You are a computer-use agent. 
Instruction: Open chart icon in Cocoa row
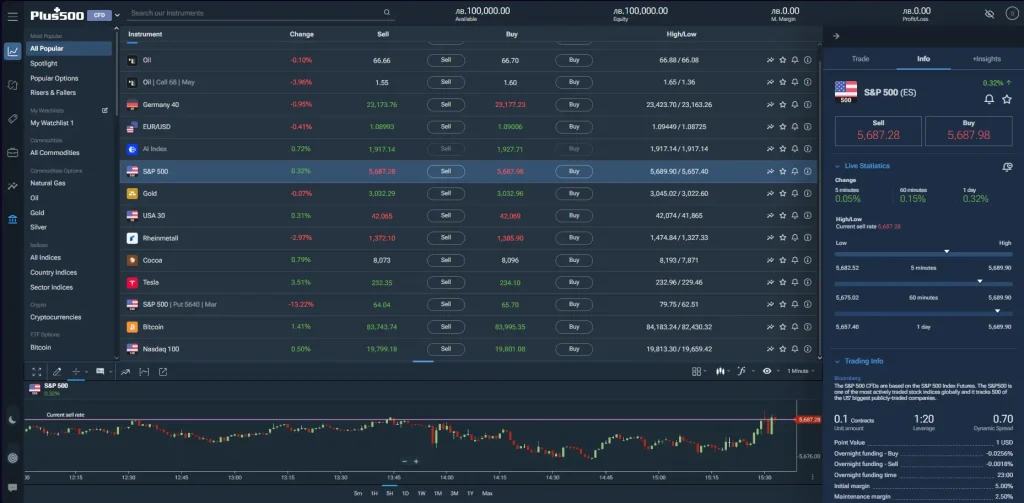770,261
